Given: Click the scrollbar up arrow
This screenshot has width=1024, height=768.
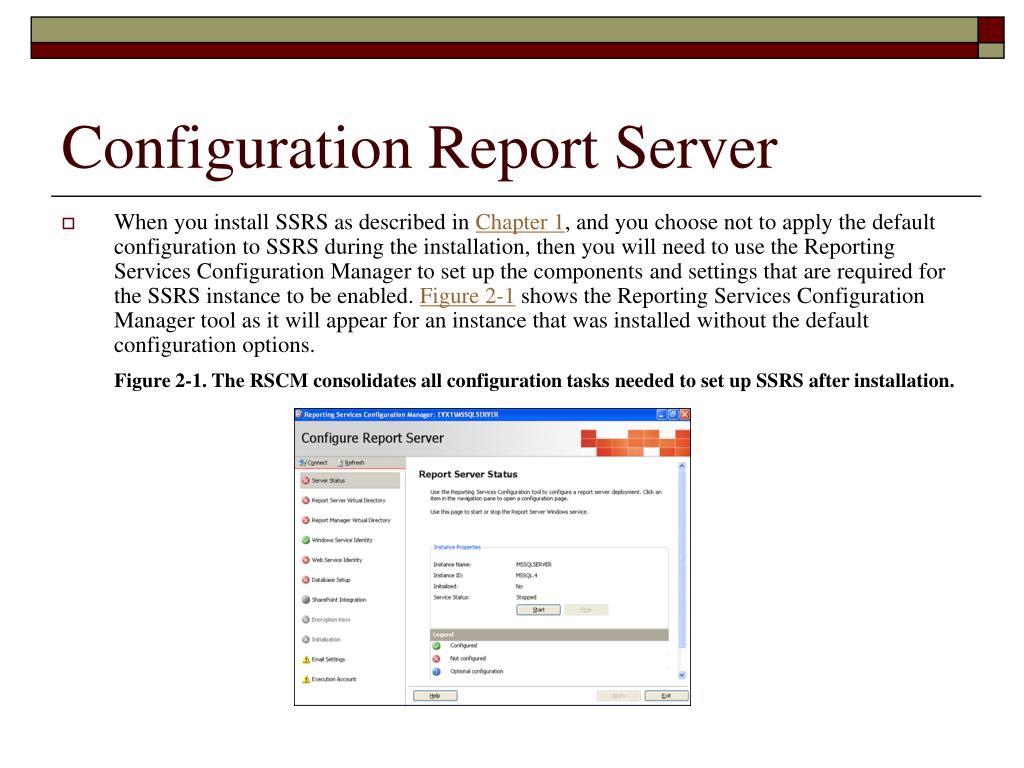Looking at the screenshot, I should tap(682, 466).
